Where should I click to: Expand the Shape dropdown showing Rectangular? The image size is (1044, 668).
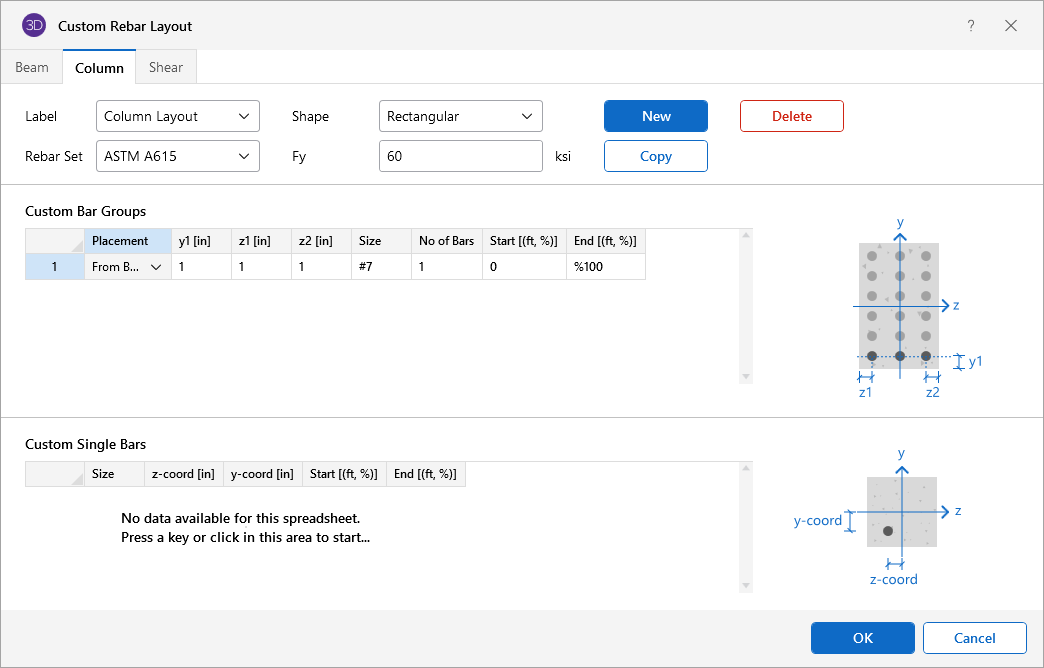(x=461, y=116)
